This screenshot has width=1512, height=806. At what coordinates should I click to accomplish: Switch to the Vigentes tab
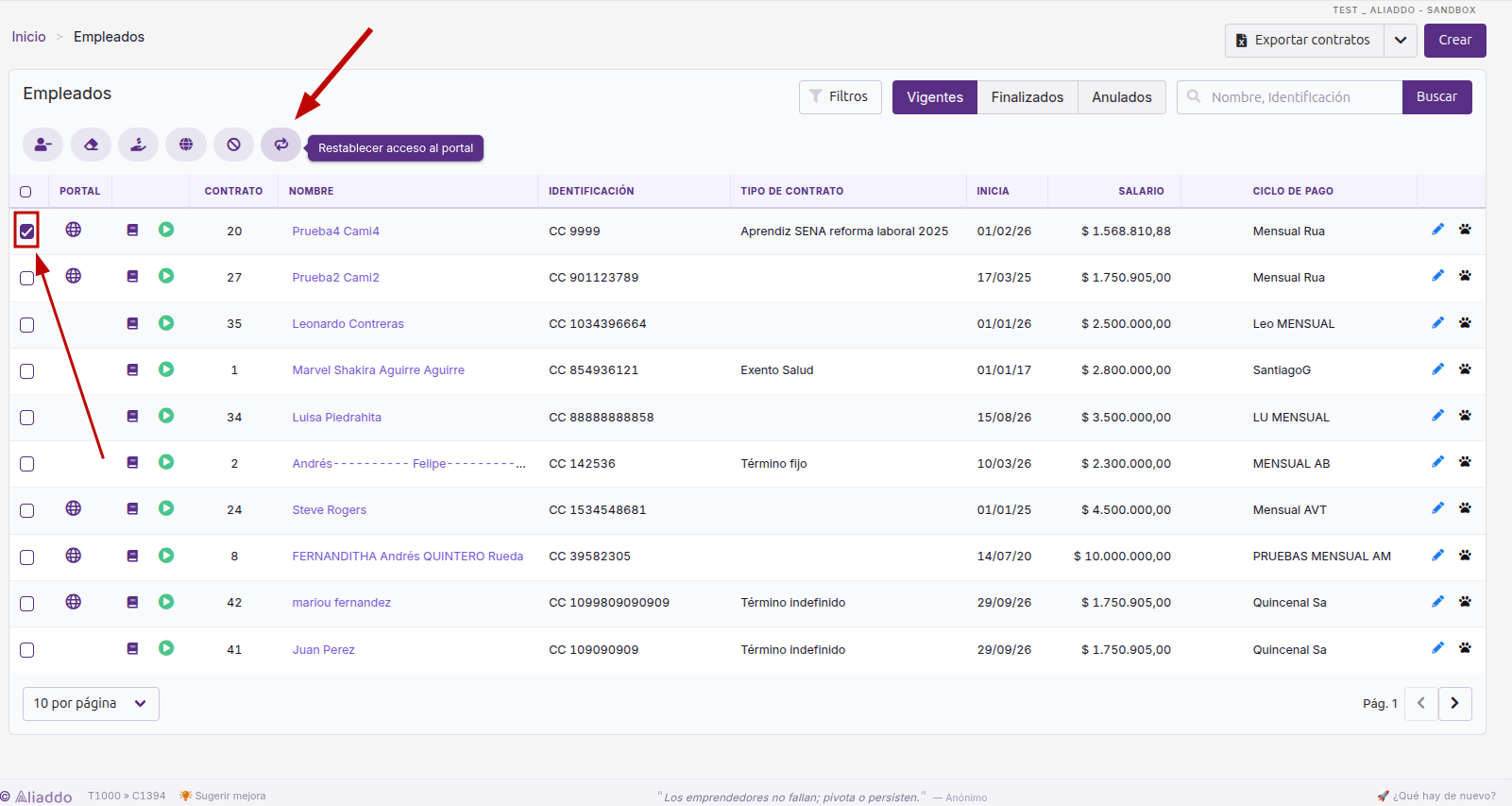point(935,97)
